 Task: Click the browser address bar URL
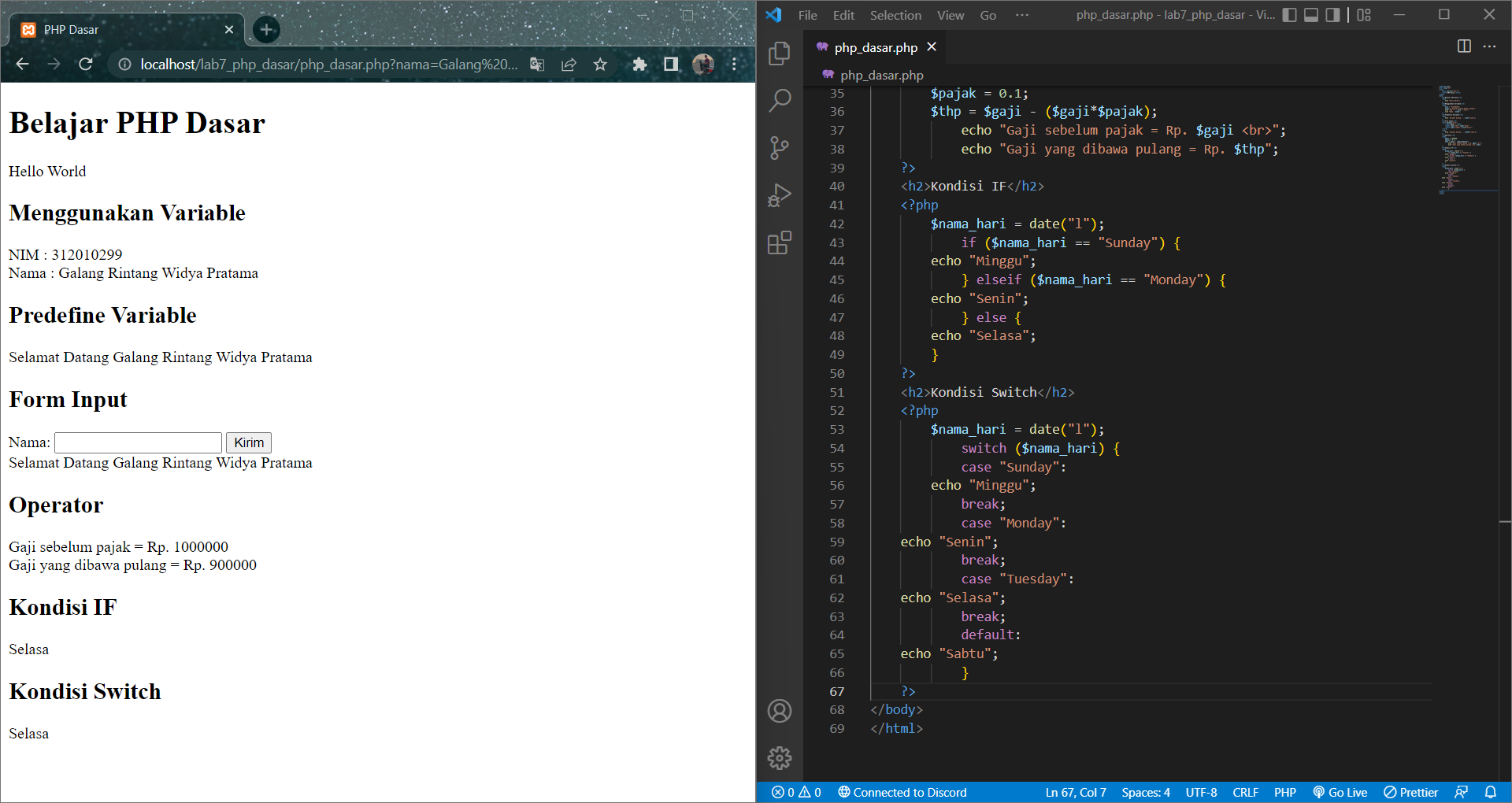(328, 65)
